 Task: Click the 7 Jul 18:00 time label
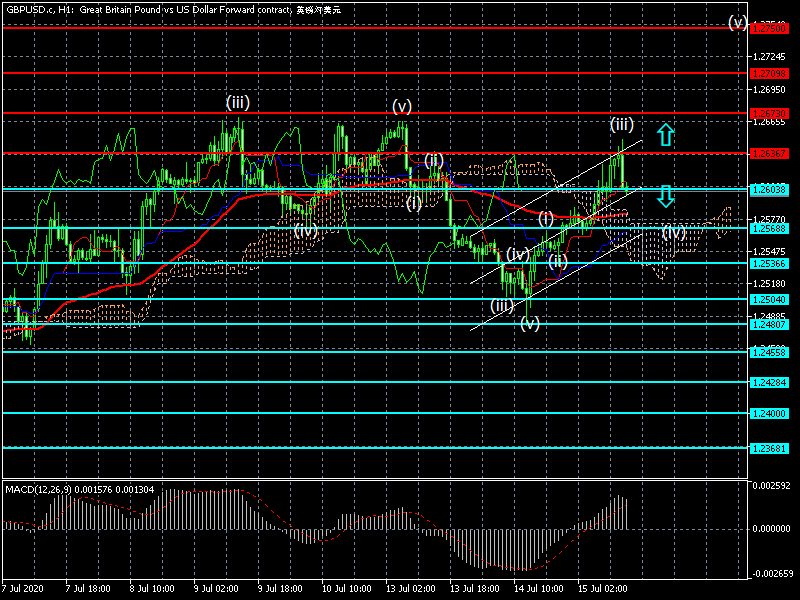pyautogui.click(x=88, y=588)
